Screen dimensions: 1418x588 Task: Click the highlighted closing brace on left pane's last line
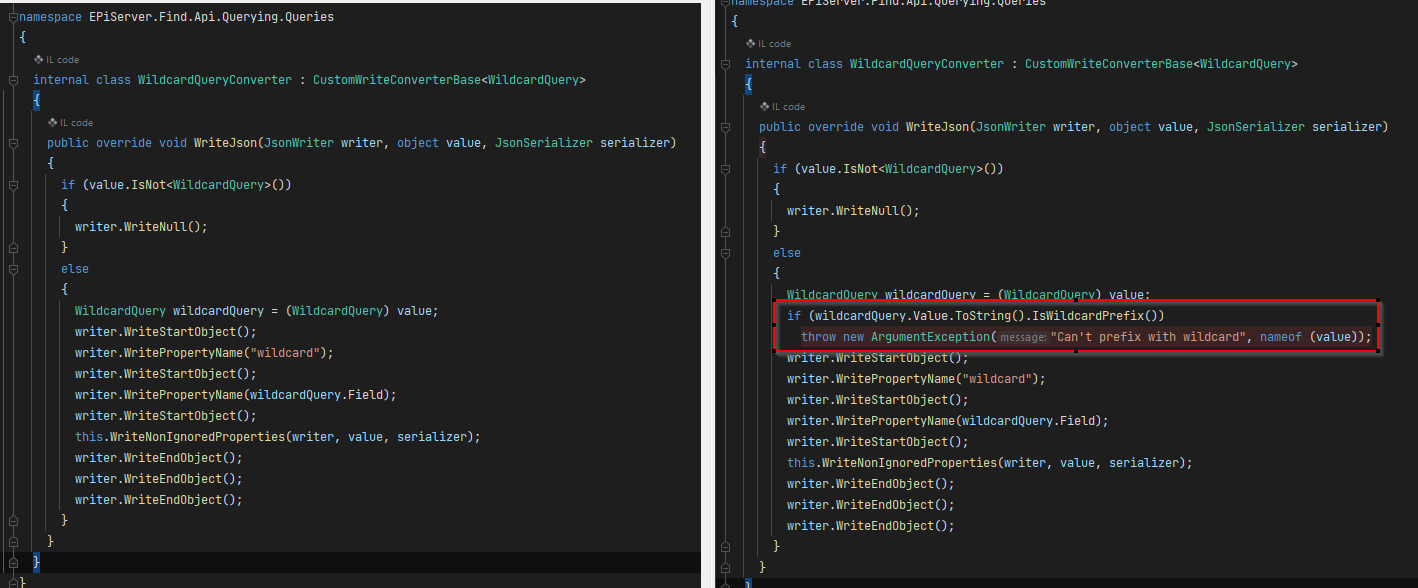(x=37, y=563)
